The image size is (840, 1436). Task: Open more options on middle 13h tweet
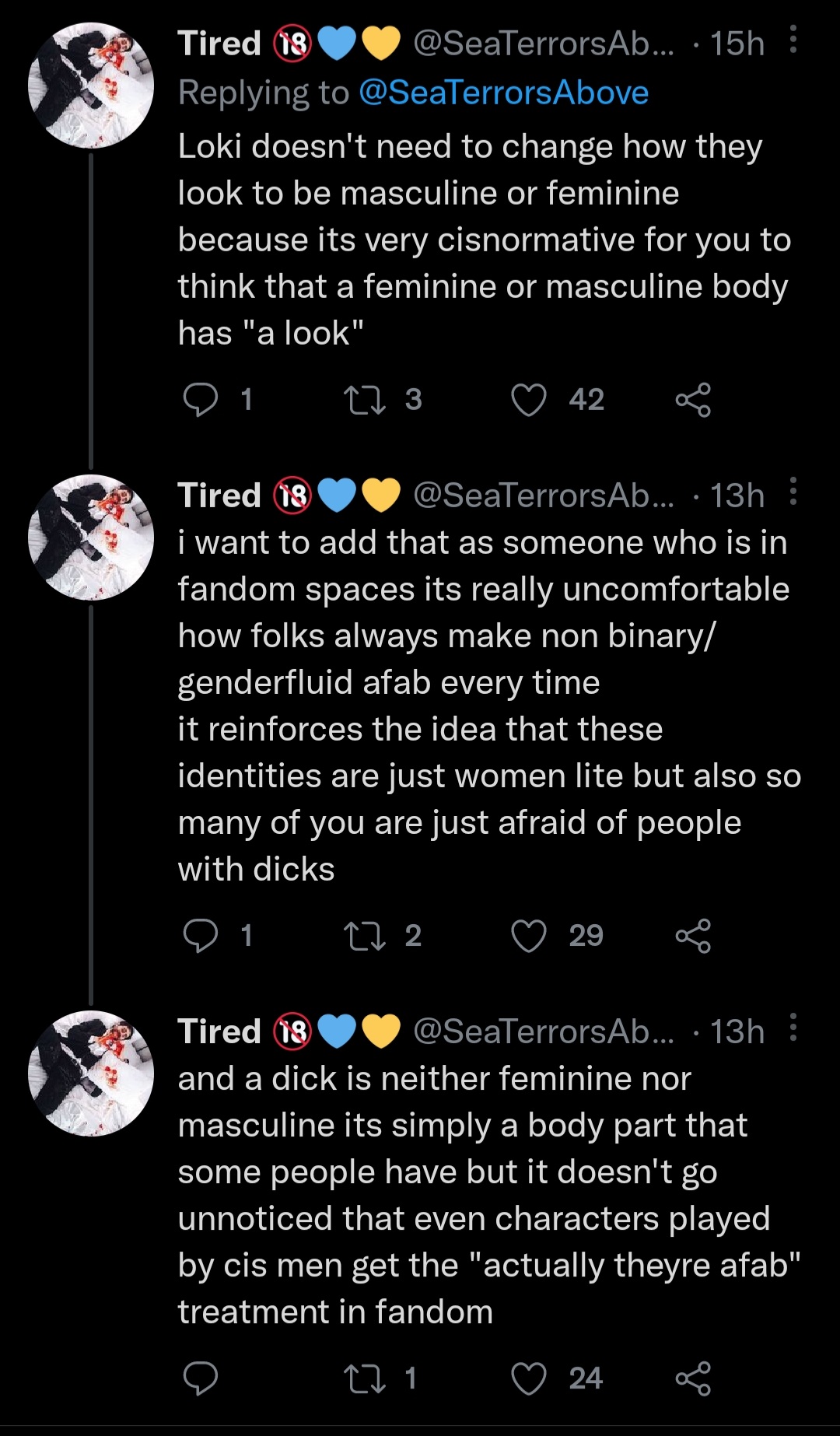pyautogui.click(x=793, y=492)
